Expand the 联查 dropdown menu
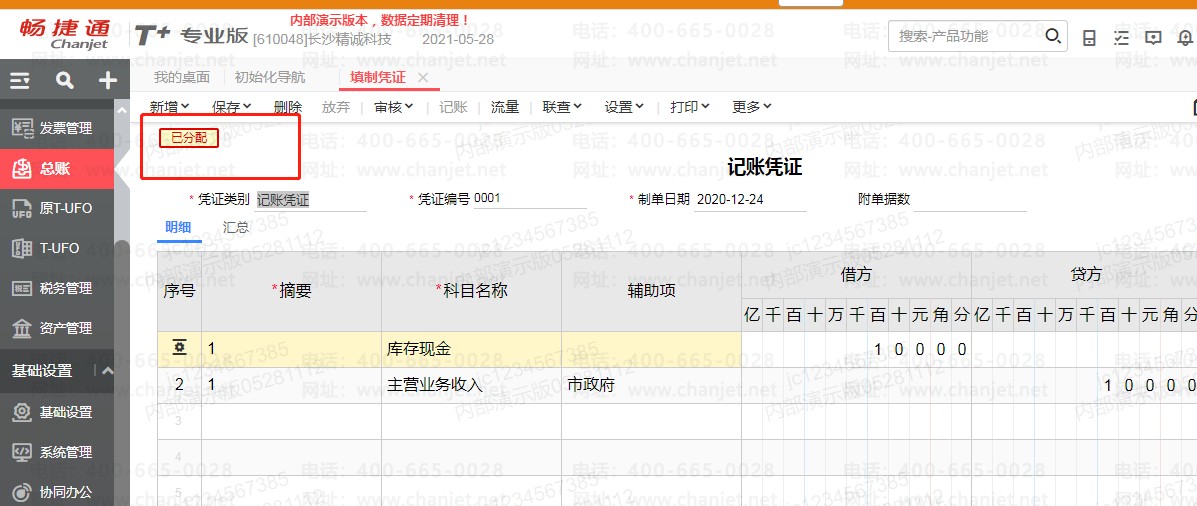Screen dimensions: 1197x506 tap(563, 108)
